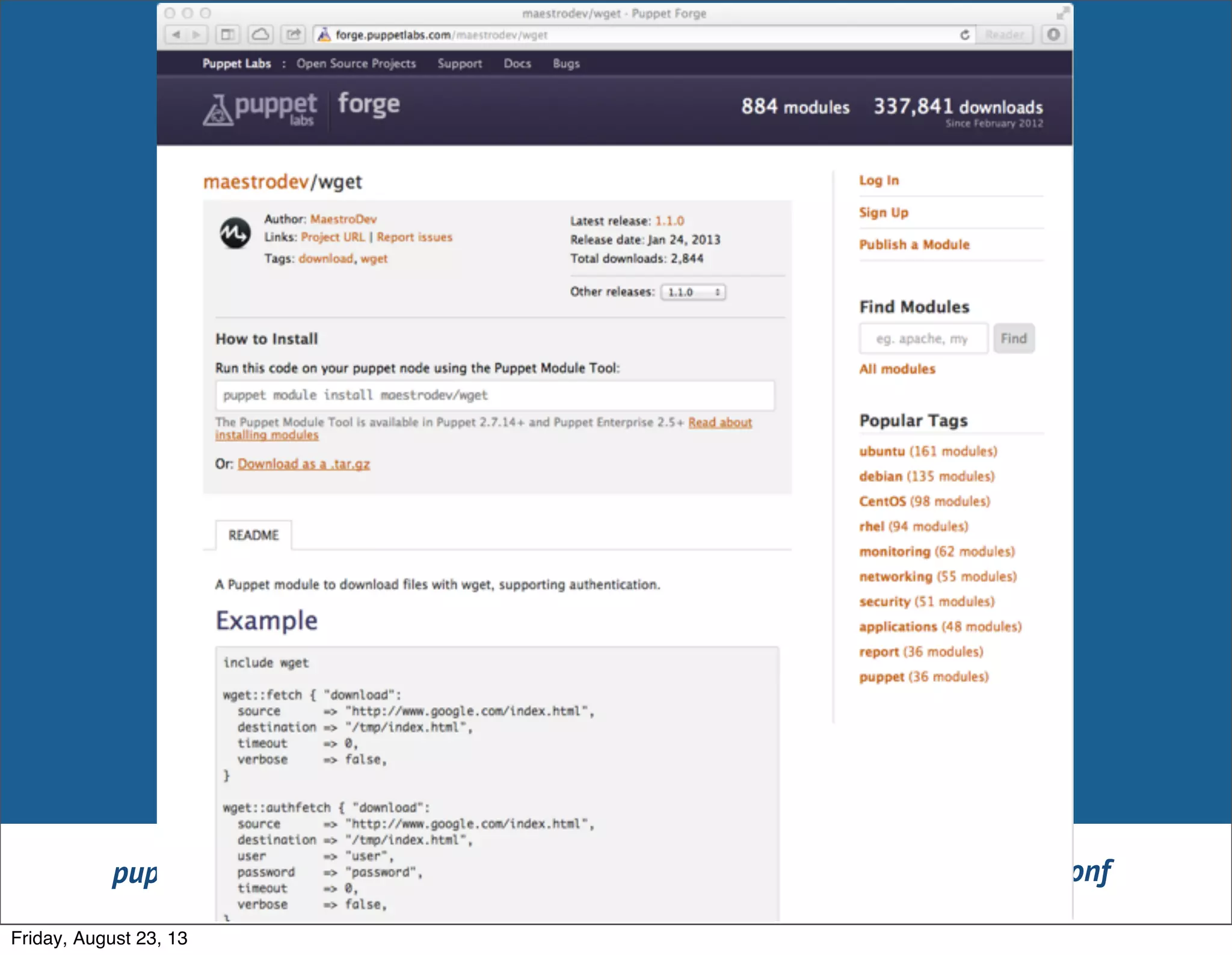This screenshot has height=955, width=1232.
Task: Click the Reader button in the address bar
Action: click(x=1004, y=35)
